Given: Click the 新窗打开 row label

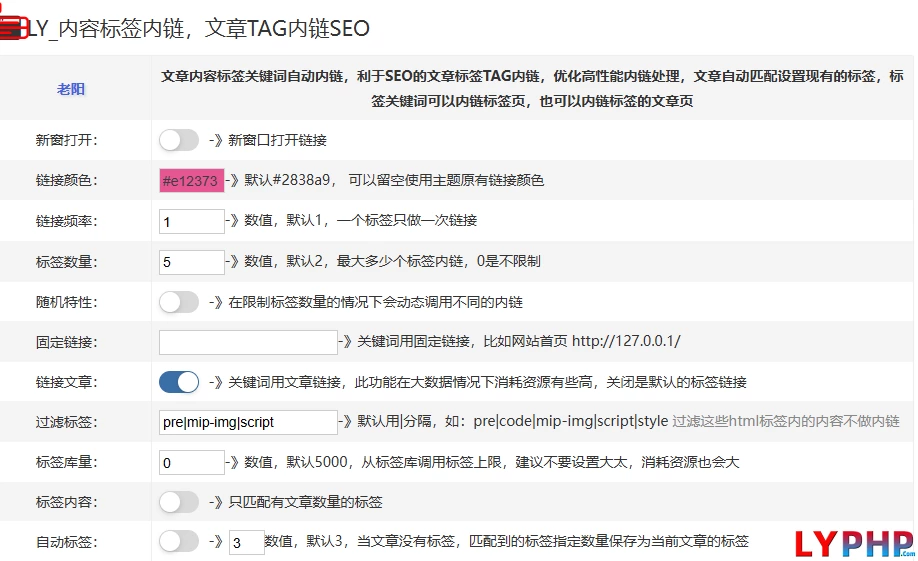Looking at the screenshot, I should [66, 140].
